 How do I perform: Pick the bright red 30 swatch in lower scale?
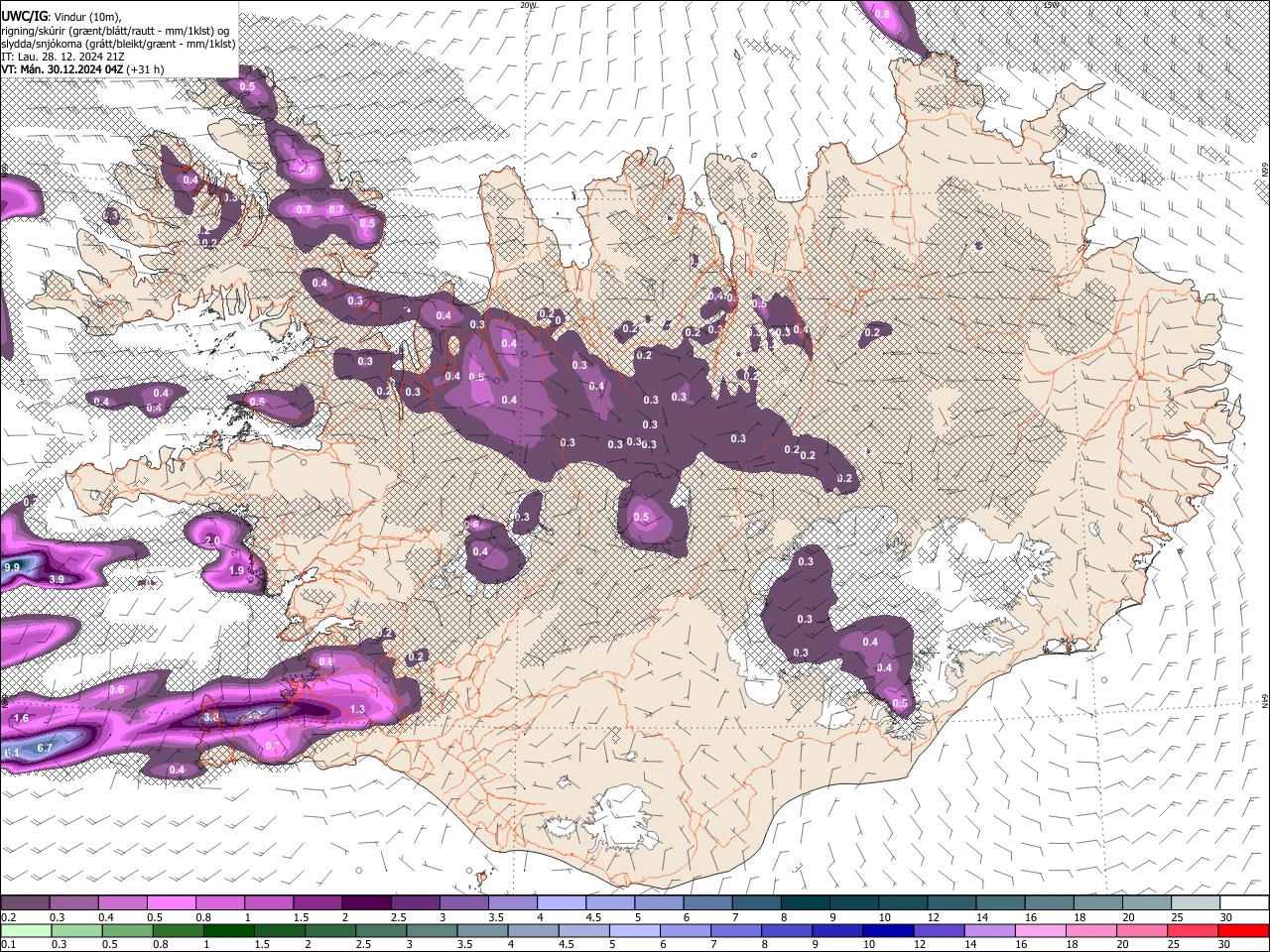[1241, 930]
